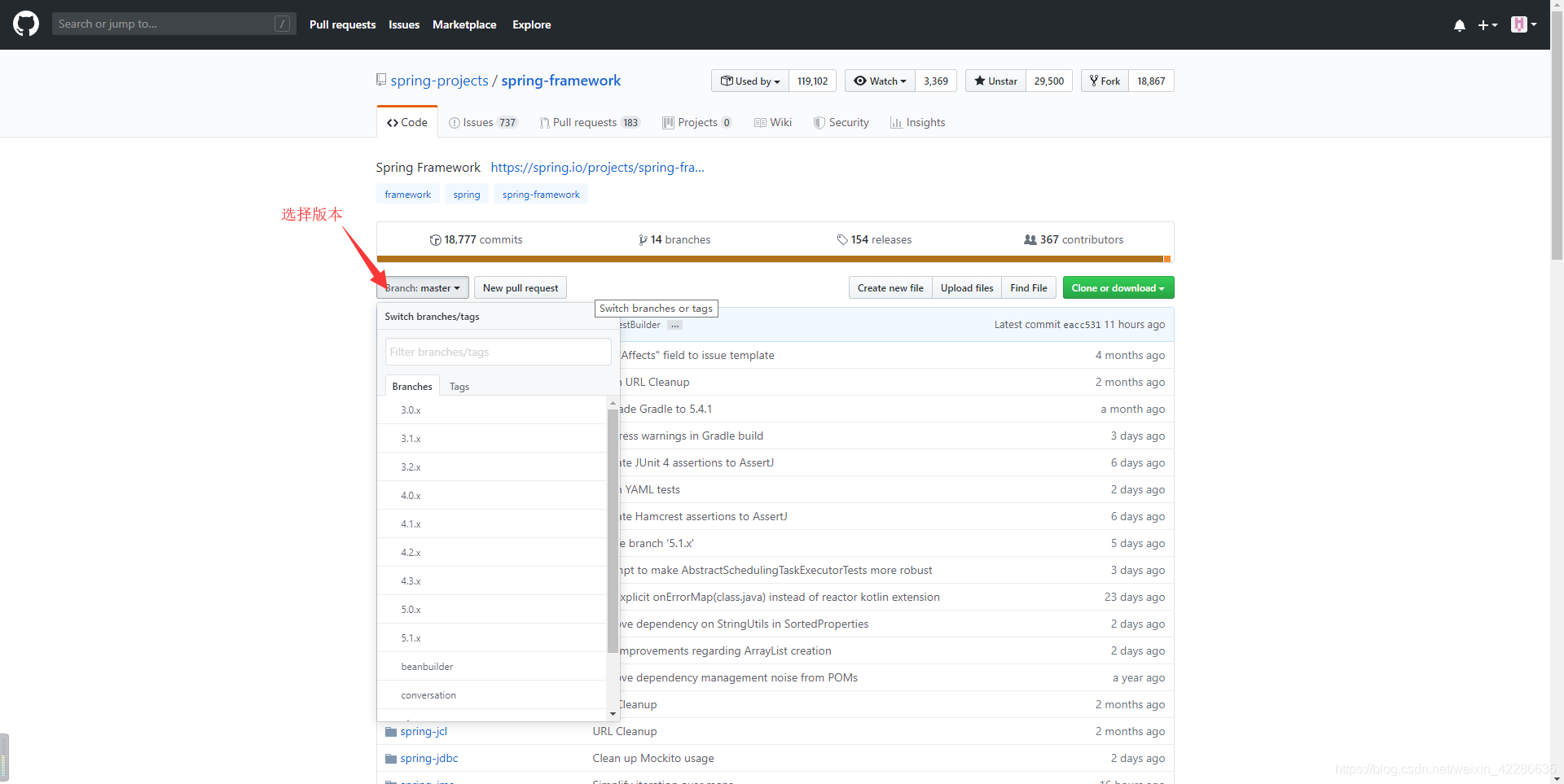1564x784 pixels.
Task: View 18,777 commits
Action: click(476, 239)
